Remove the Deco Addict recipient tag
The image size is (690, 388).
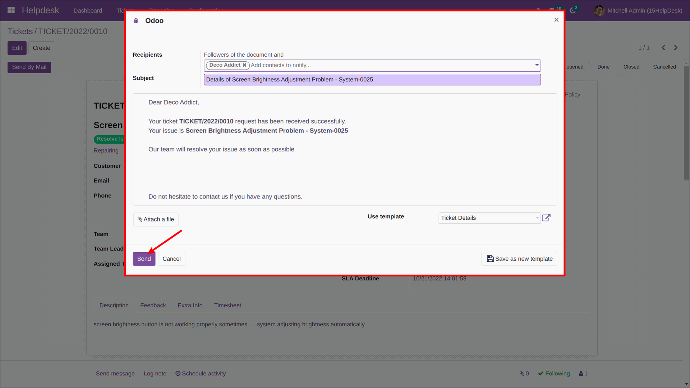click(x=245, y=65)
